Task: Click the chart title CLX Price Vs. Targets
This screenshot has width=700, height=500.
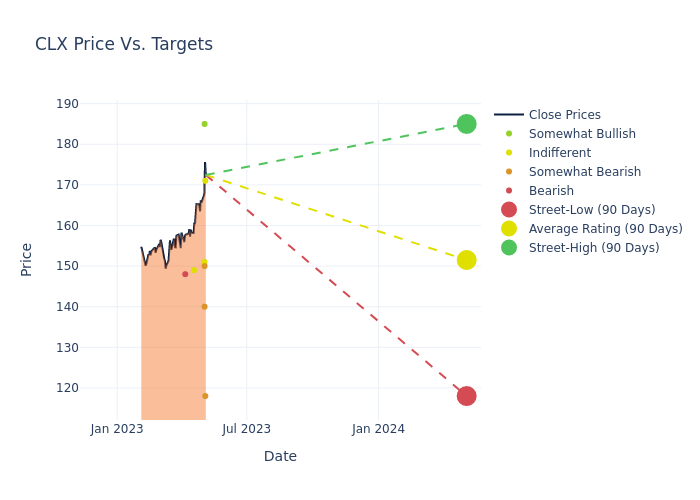Action: click(124, 44)
